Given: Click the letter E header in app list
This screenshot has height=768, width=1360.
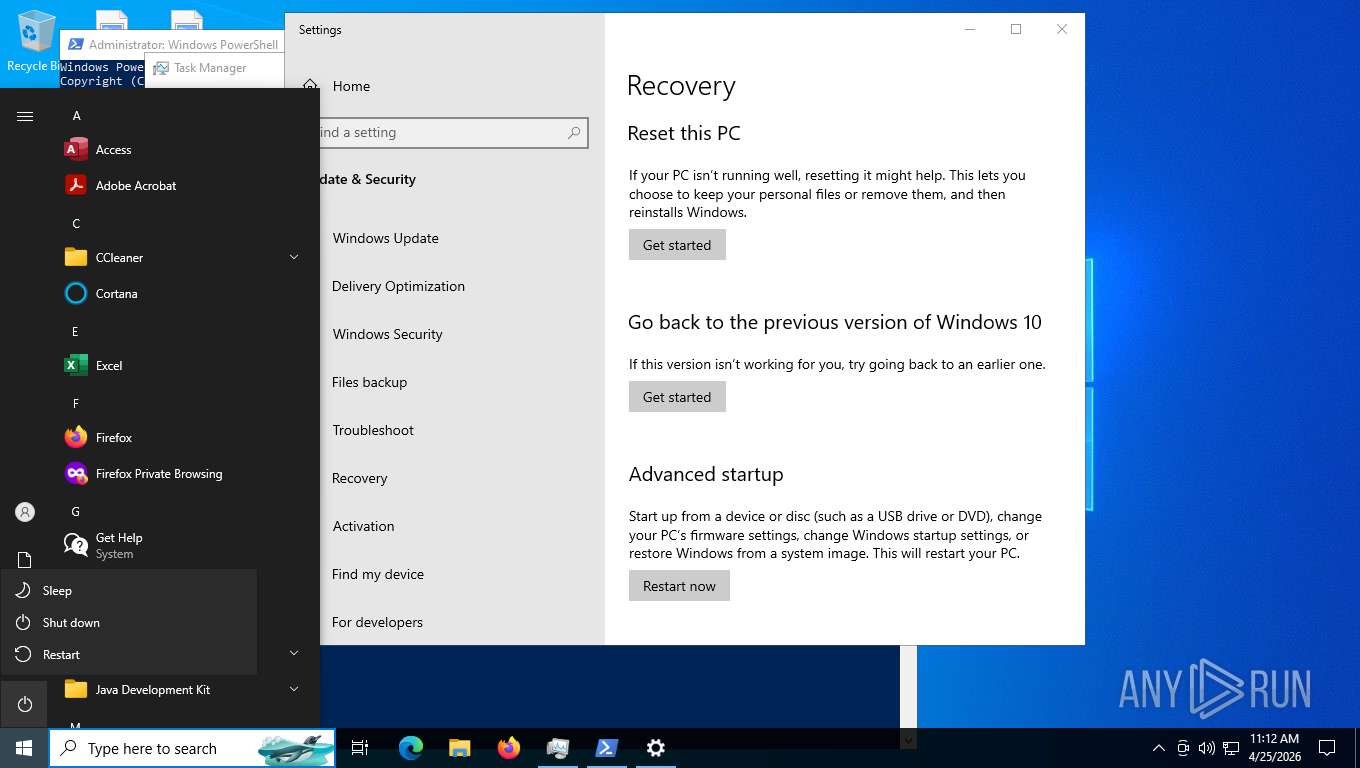Looking at the screenshot, I should (75, 332).
